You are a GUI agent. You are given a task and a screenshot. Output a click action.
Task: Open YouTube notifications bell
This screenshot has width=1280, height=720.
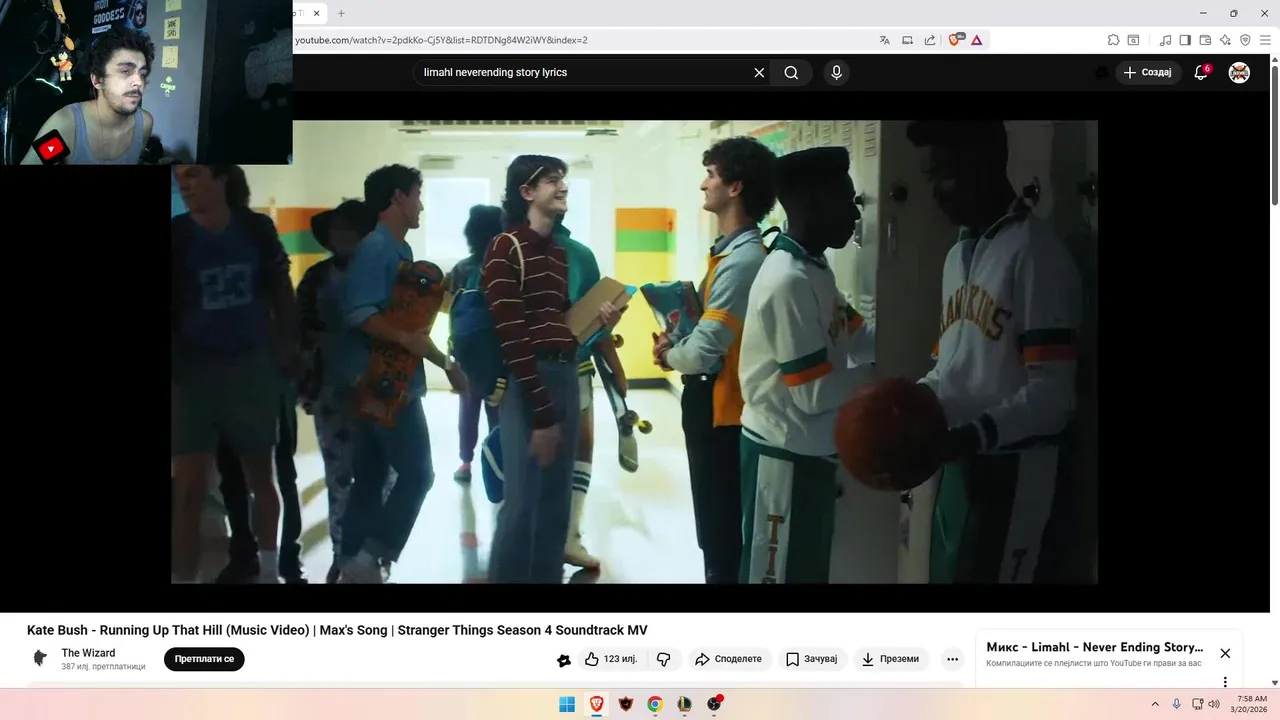coord(1201,72)
